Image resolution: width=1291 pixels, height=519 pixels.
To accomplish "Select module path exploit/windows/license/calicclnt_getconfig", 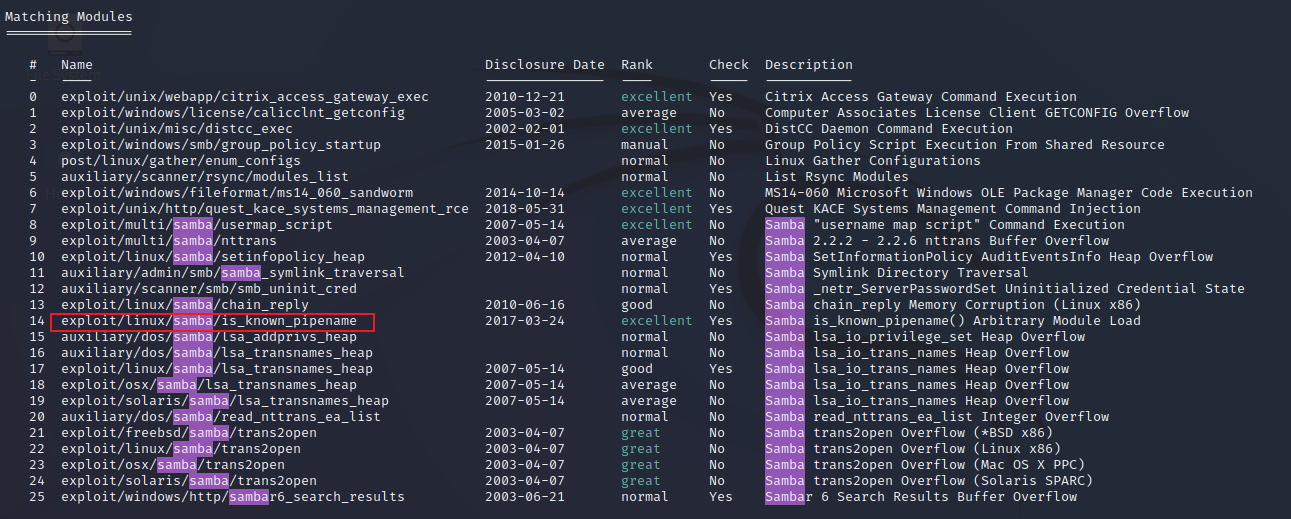I will click(x=233, y=113).
